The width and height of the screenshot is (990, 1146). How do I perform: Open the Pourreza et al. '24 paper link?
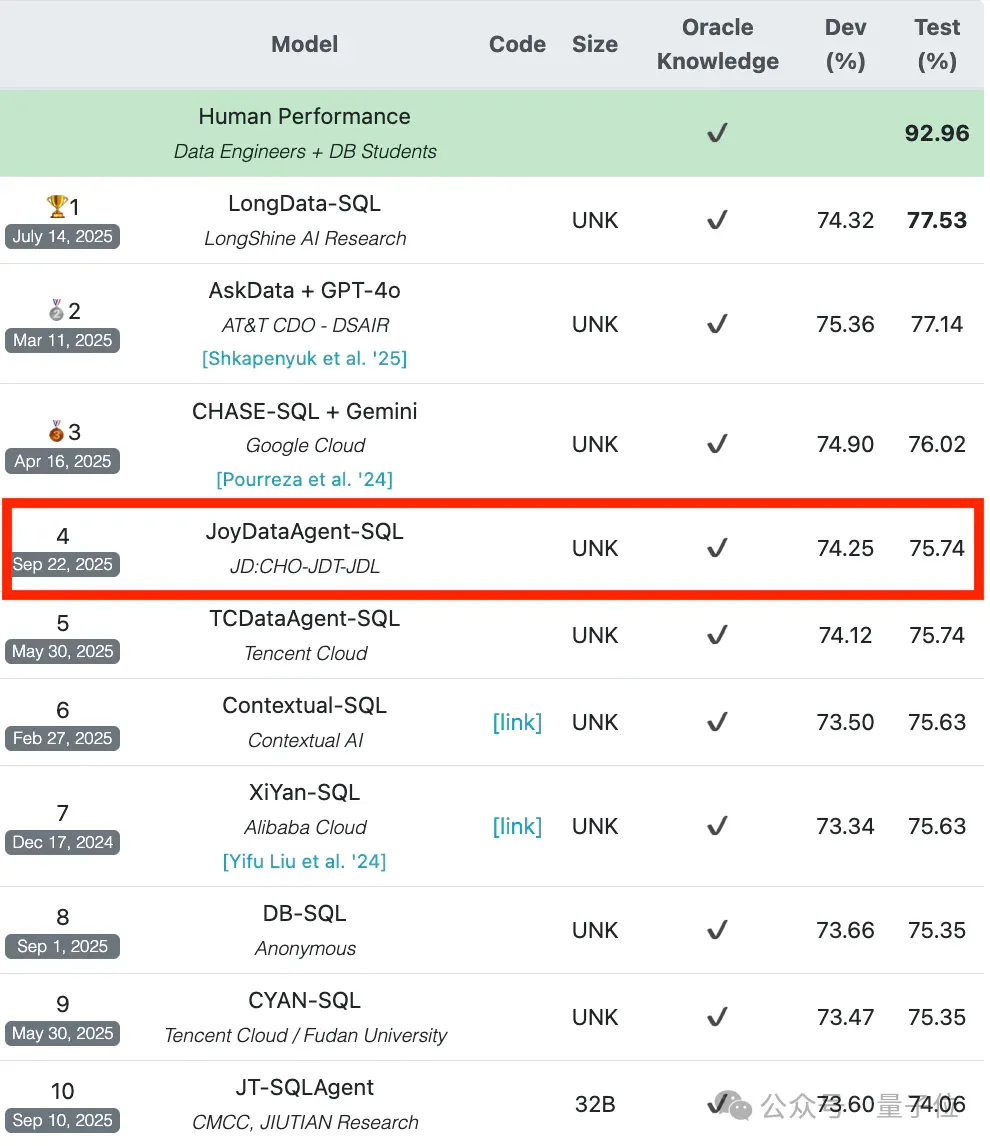[x=305, y=479]
